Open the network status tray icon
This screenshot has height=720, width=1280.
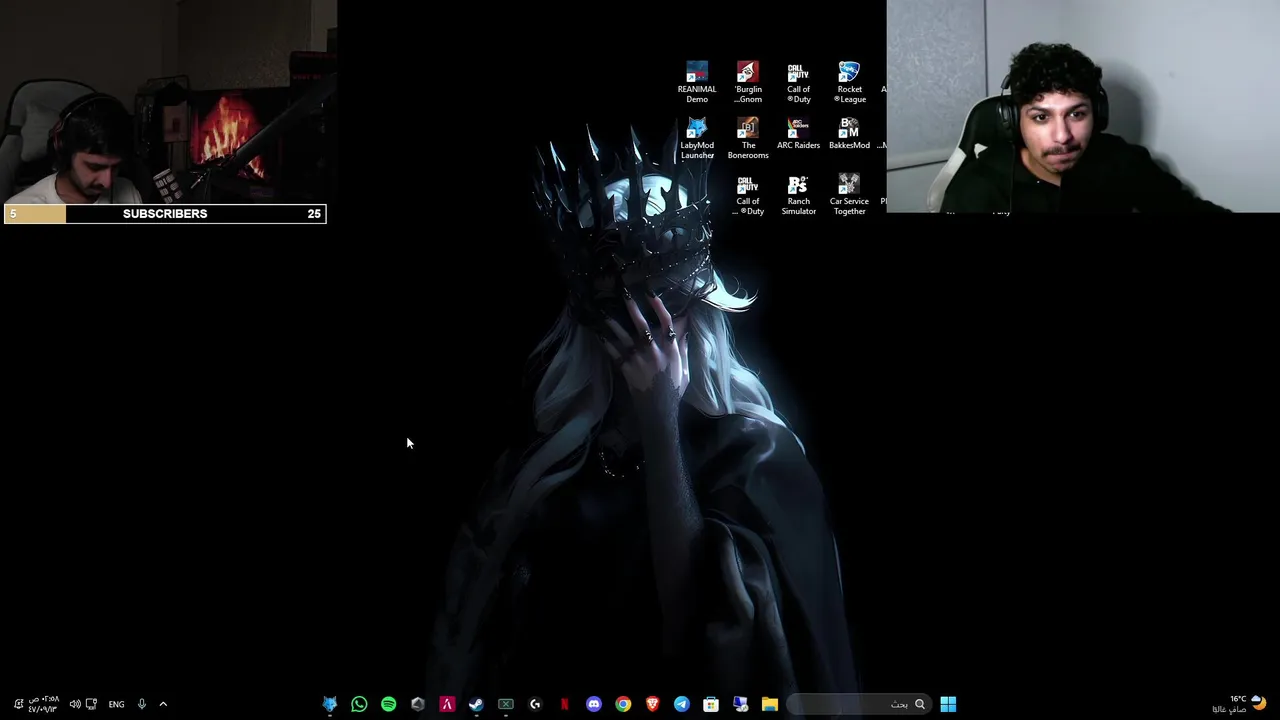coord(91,704)
